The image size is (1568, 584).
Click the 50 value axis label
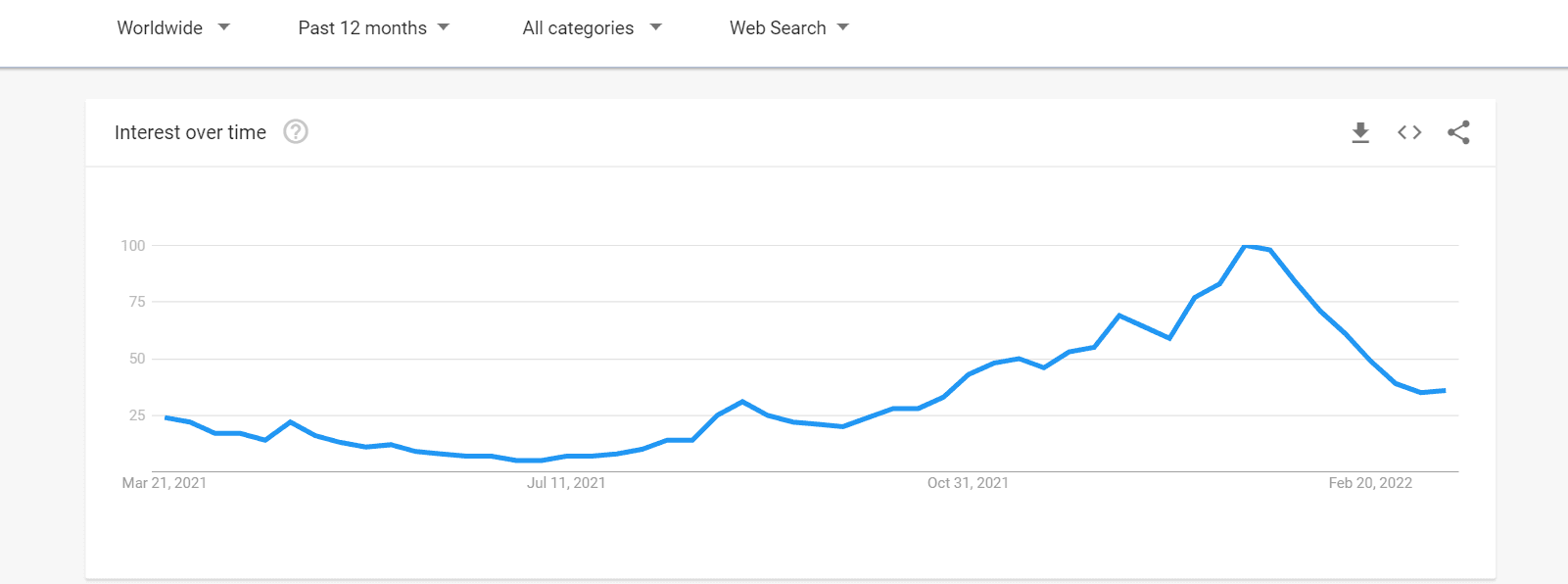click(137, 359)
